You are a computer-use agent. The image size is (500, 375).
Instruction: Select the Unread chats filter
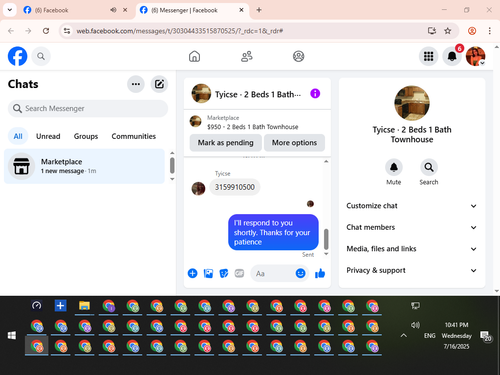[48, 136]
